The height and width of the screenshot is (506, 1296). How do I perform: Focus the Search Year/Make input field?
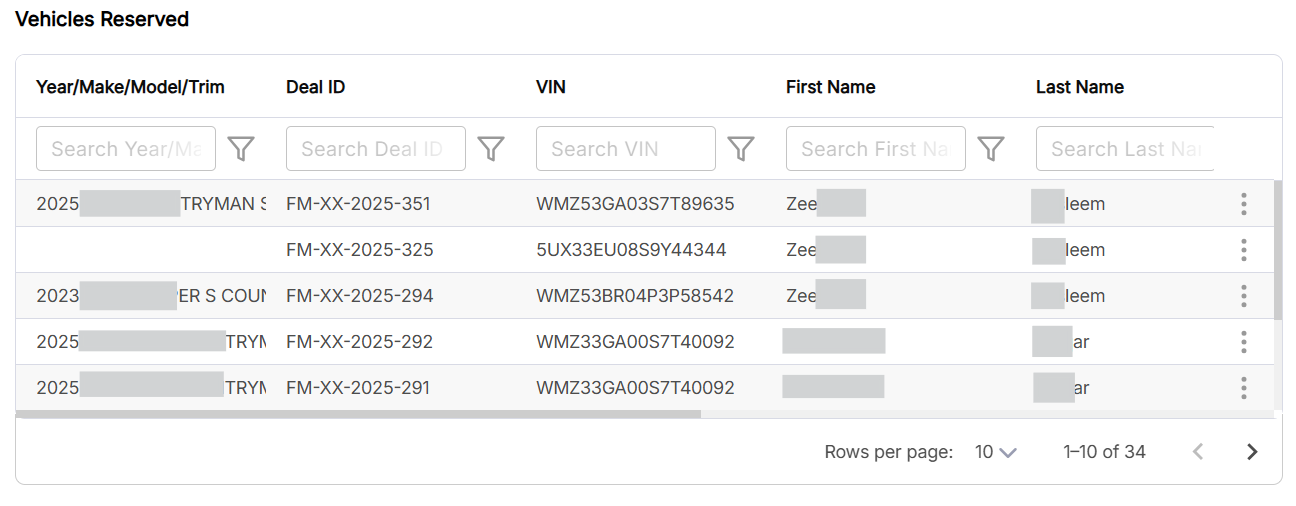[126, 149]
